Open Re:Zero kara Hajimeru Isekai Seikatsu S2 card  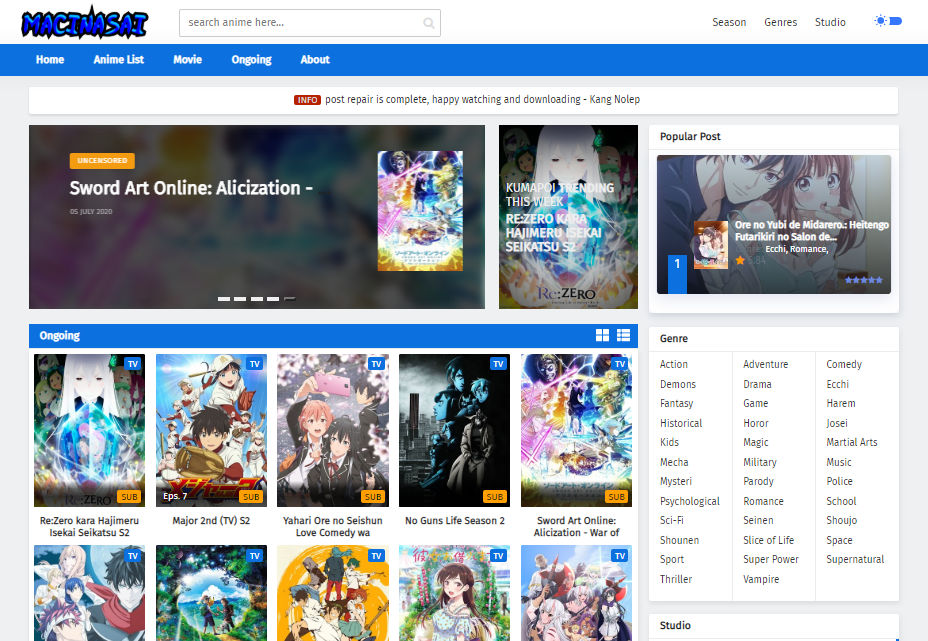[x=89, y=430]
